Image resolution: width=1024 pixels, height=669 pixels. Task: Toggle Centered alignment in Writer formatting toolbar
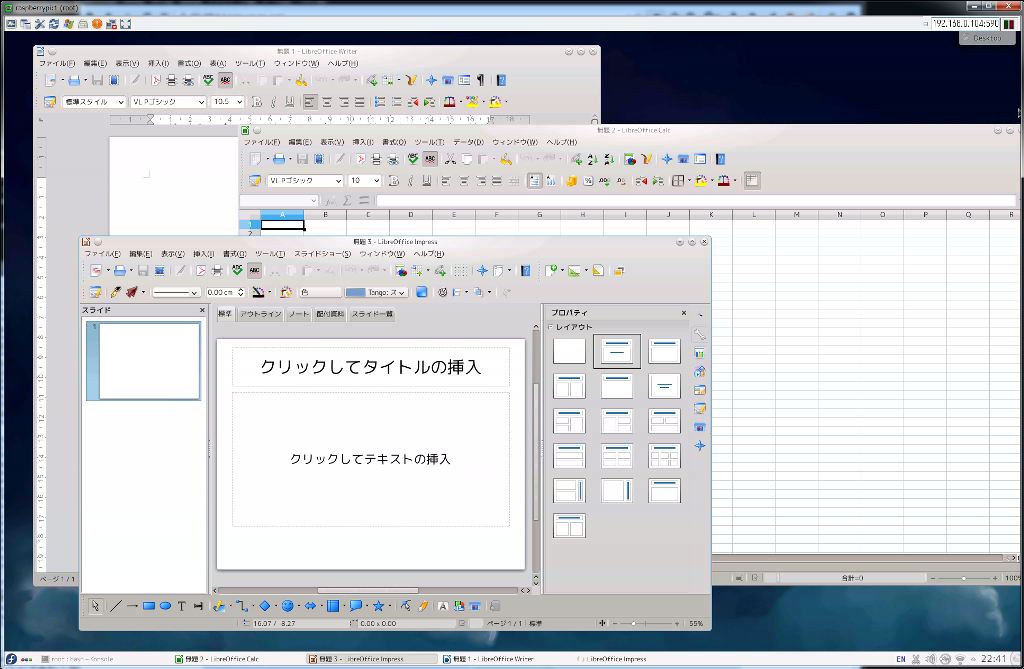click(327, 101)
